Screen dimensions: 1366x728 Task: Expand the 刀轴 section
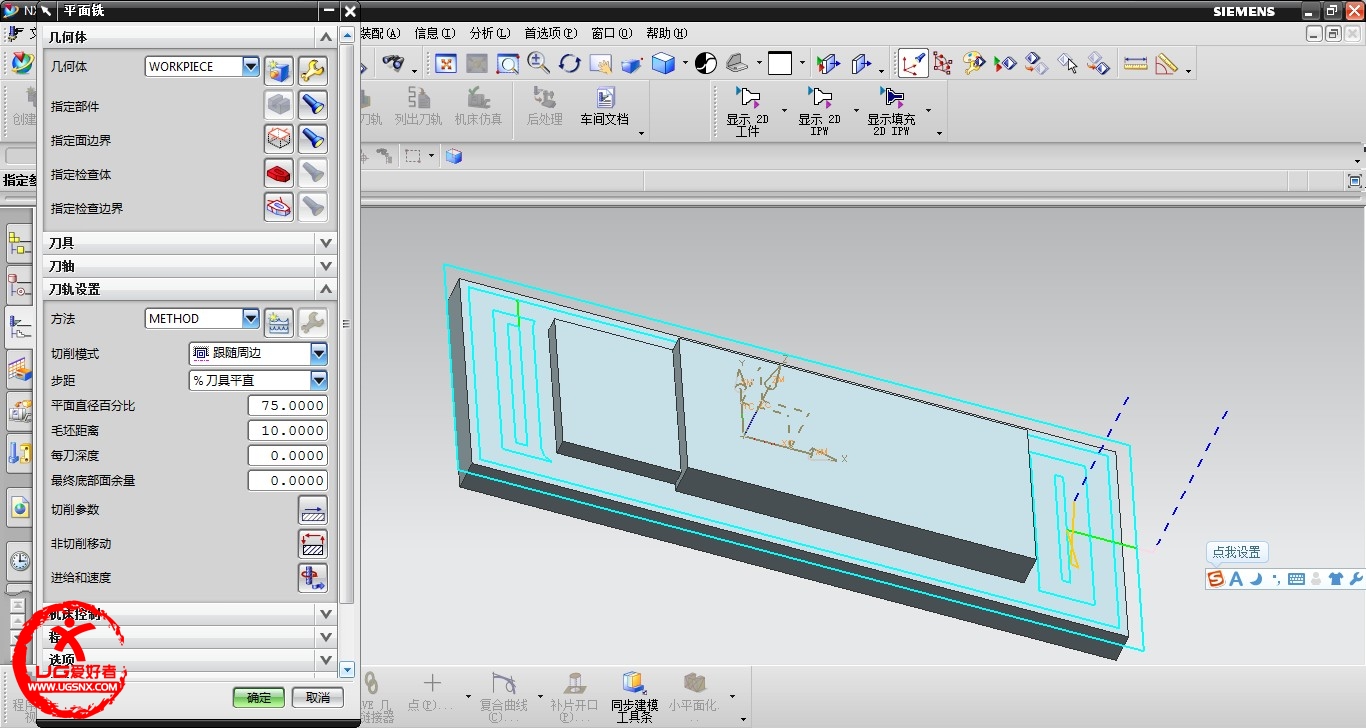point(325,266)
